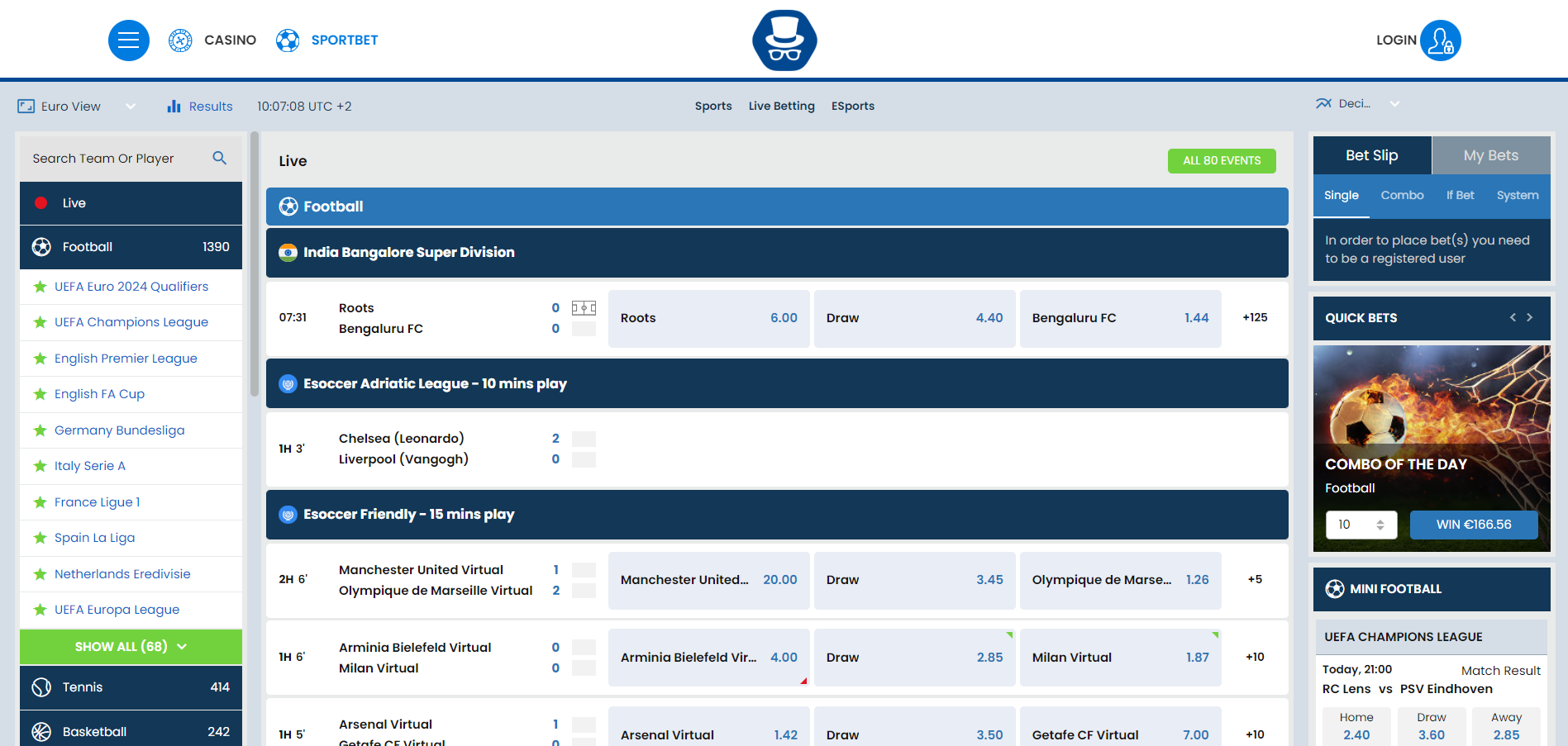Expand +10 markets for Arminia Bielefeld match
1568x746 pixels.
(1255, 658)
